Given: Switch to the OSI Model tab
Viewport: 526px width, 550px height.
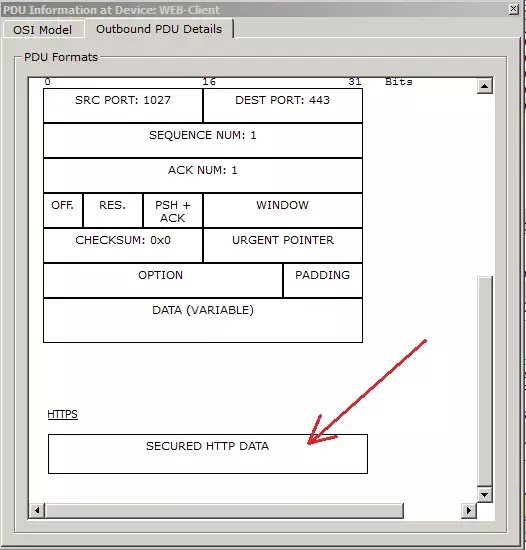Looking at the screenshot, I should 43,29.
